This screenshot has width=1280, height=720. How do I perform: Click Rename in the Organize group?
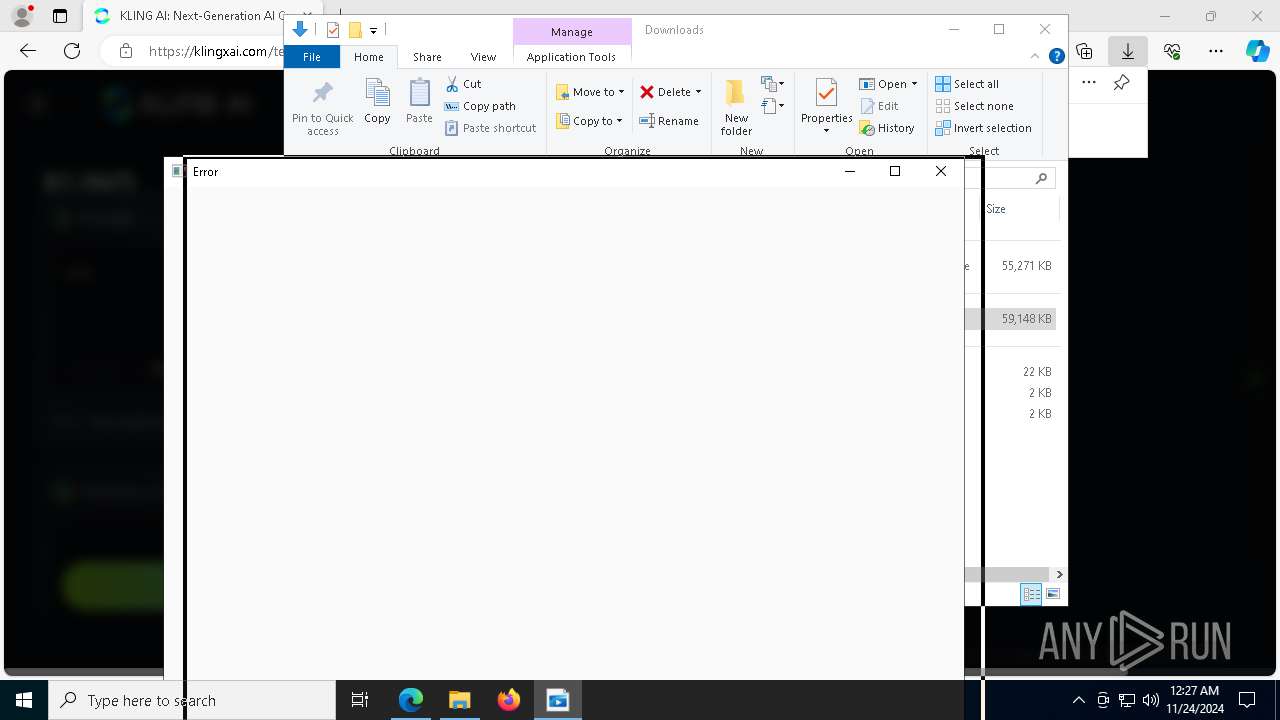pos(669,121)
